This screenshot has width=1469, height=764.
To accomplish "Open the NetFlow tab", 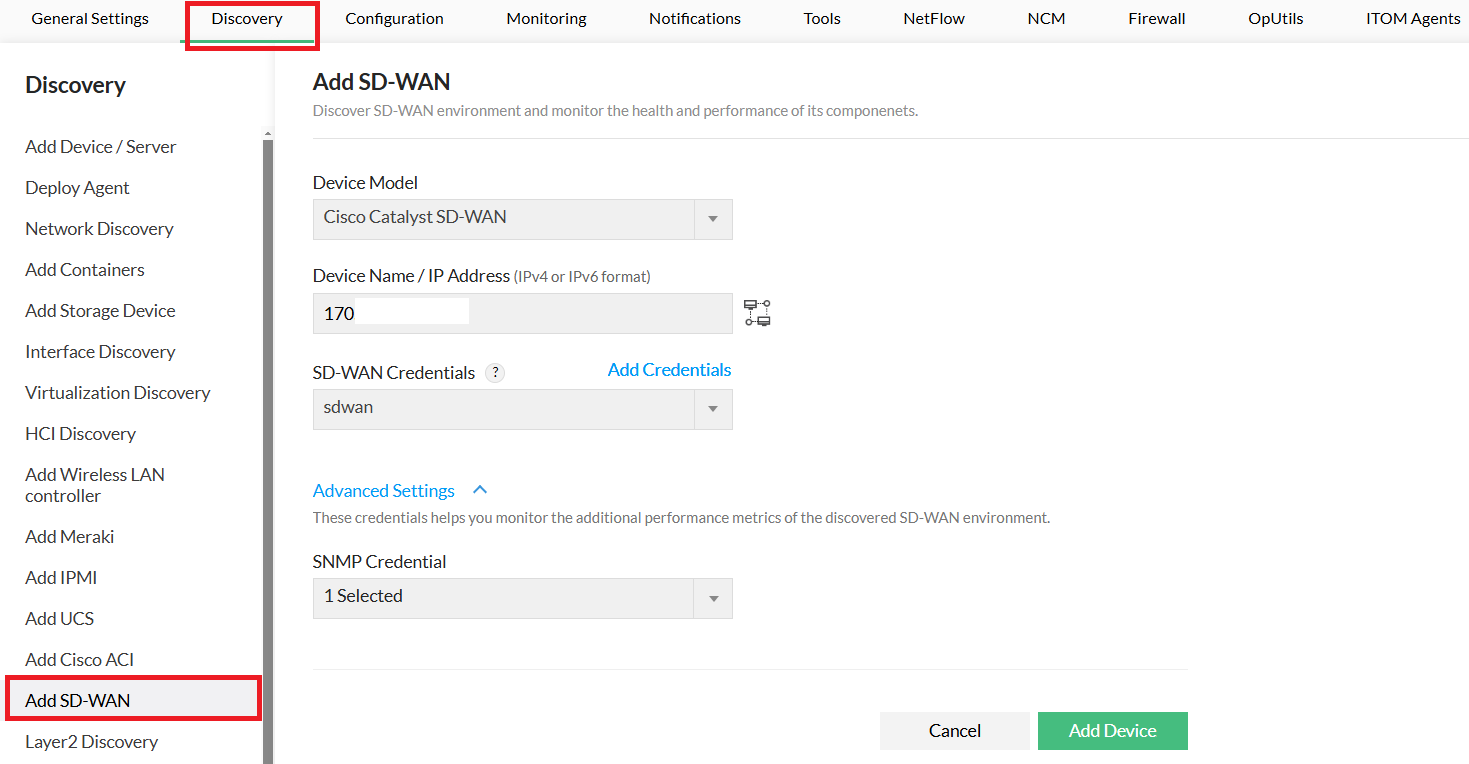I will [x=933, y=19].
